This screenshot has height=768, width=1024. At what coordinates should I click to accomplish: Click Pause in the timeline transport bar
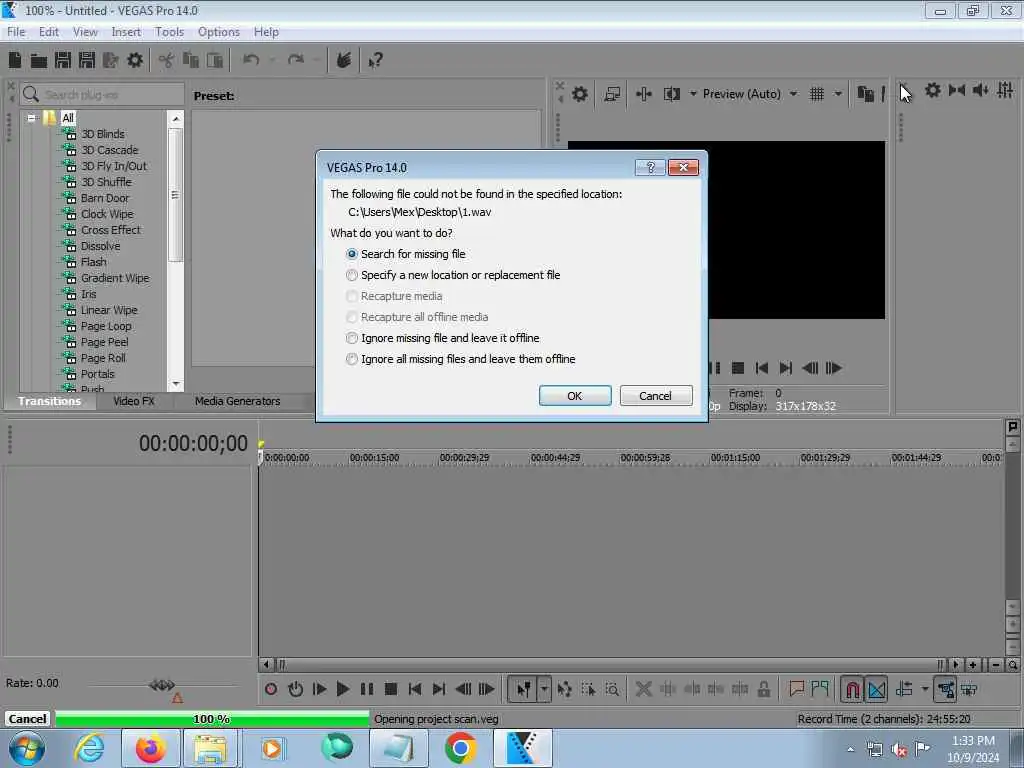(x=367, y=689)
